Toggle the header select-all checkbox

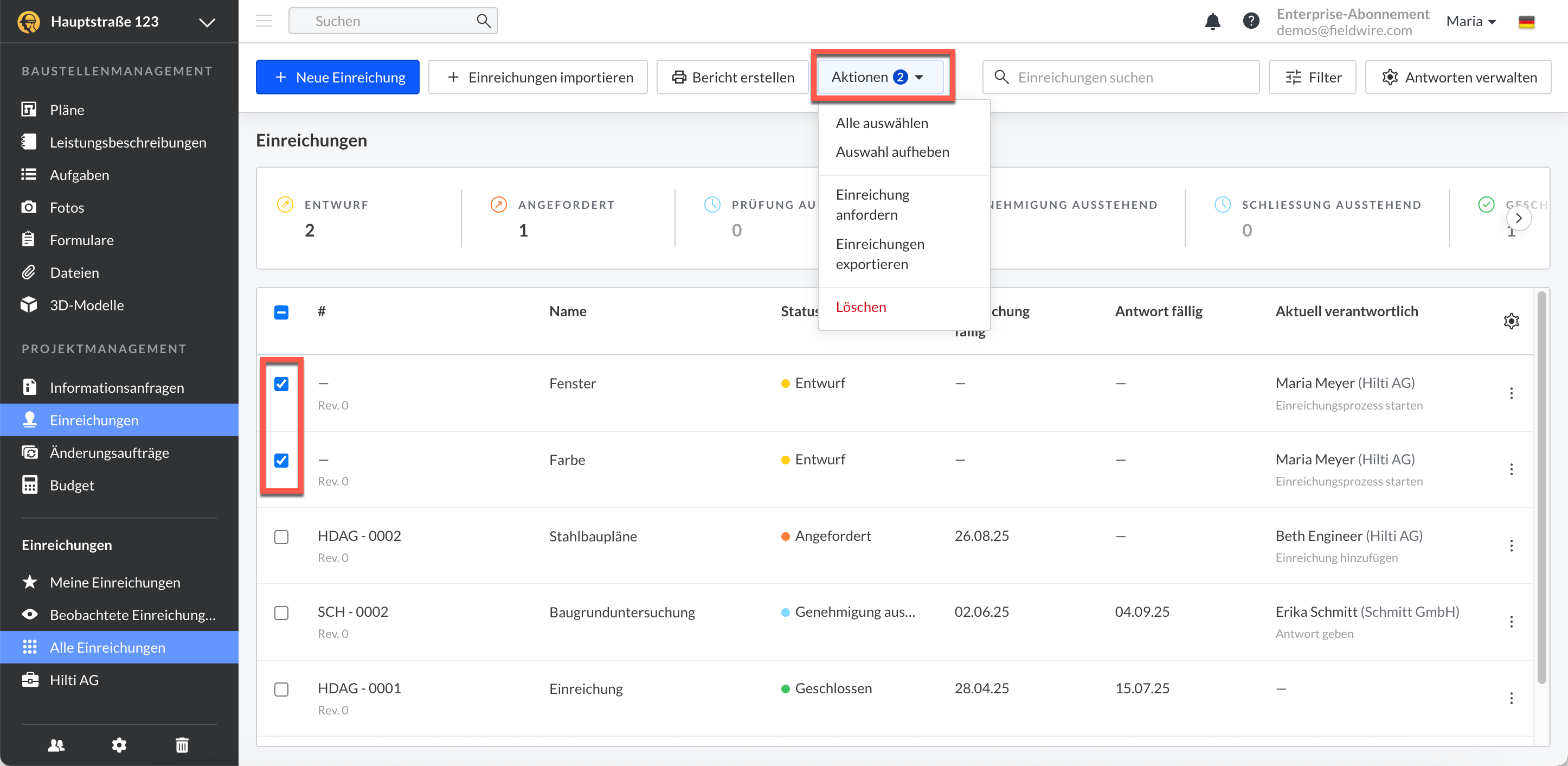281,312
